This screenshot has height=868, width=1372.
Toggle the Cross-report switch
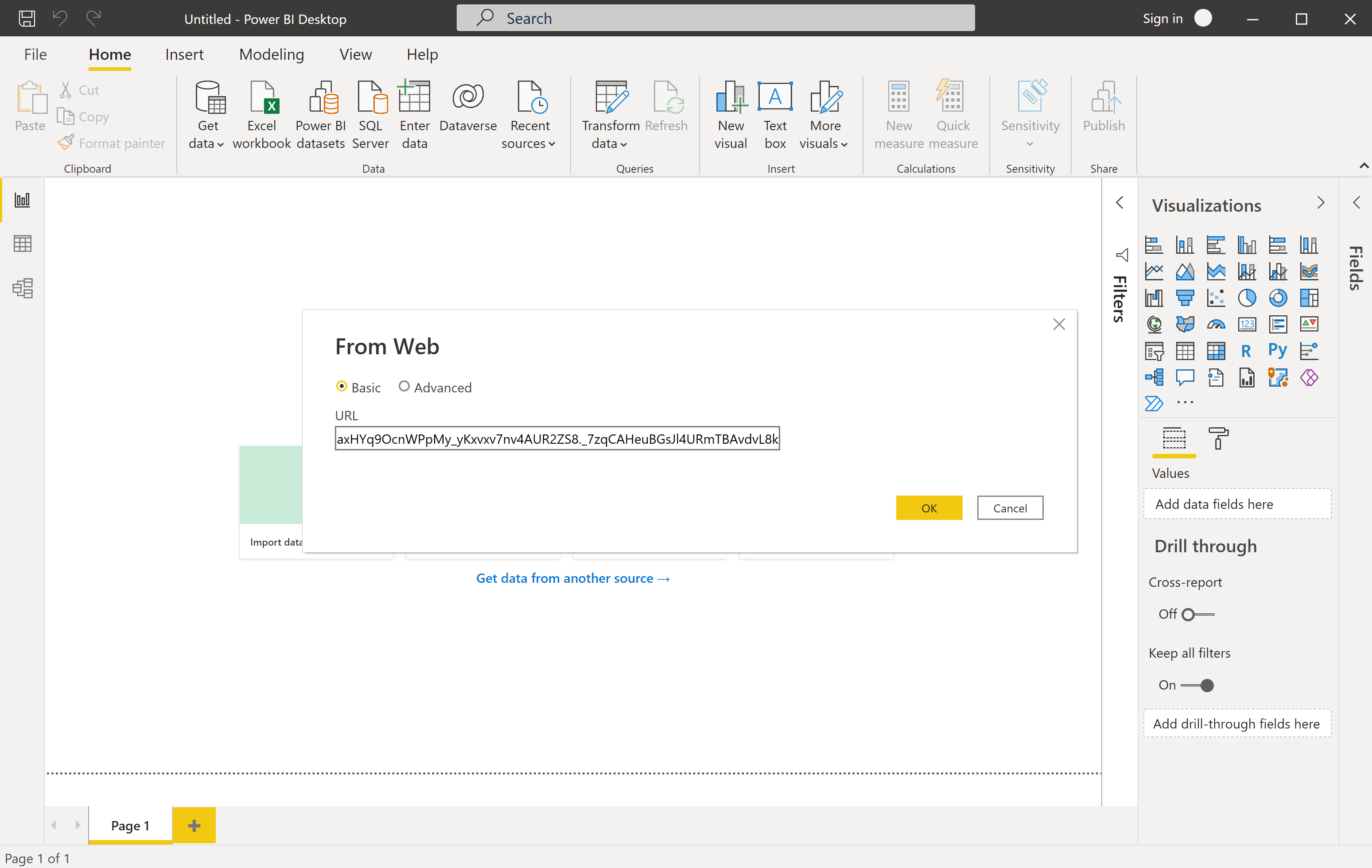click(1197, 614)
